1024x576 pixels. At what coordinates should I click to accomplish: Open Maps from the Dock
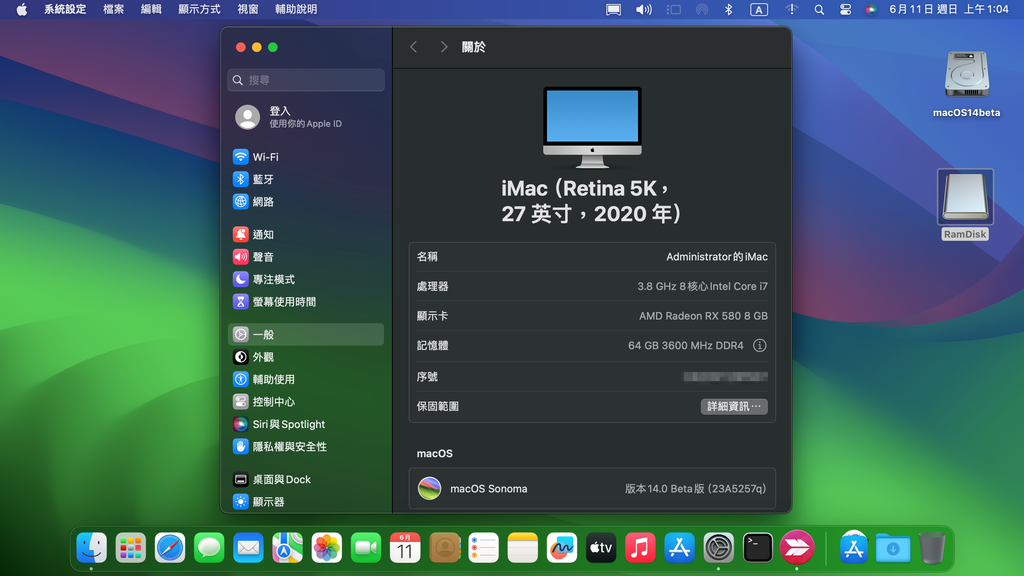(287, 548)
